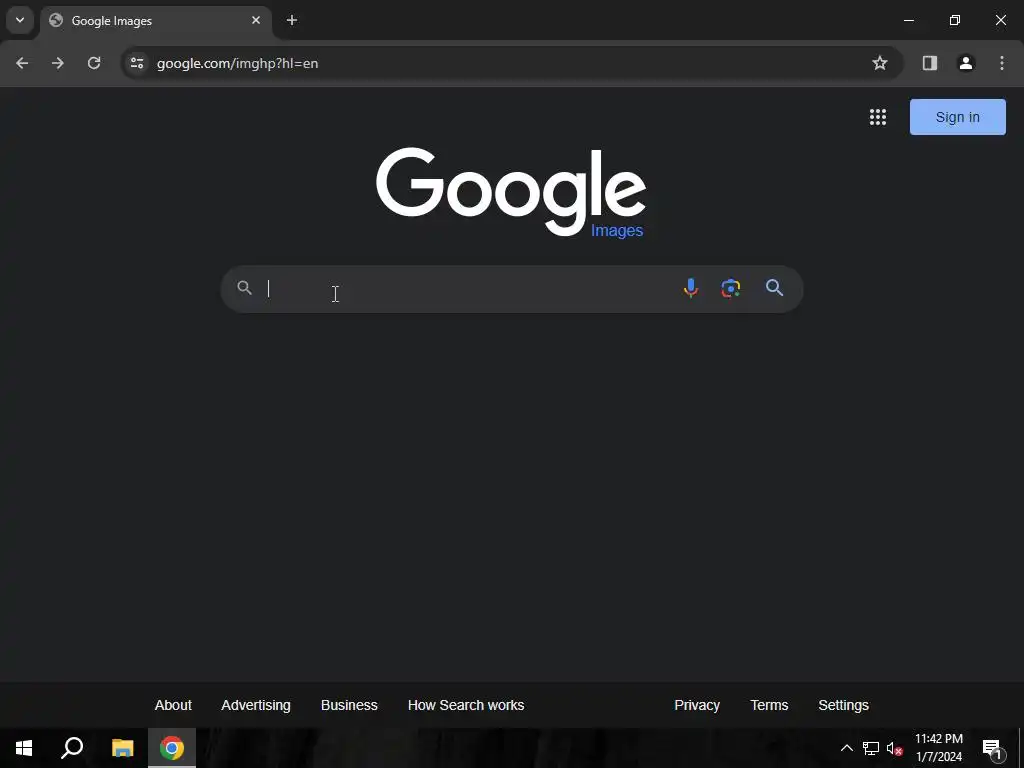Open Chrome side panel
Screen dimensions: 1024x768
point(930,63)
